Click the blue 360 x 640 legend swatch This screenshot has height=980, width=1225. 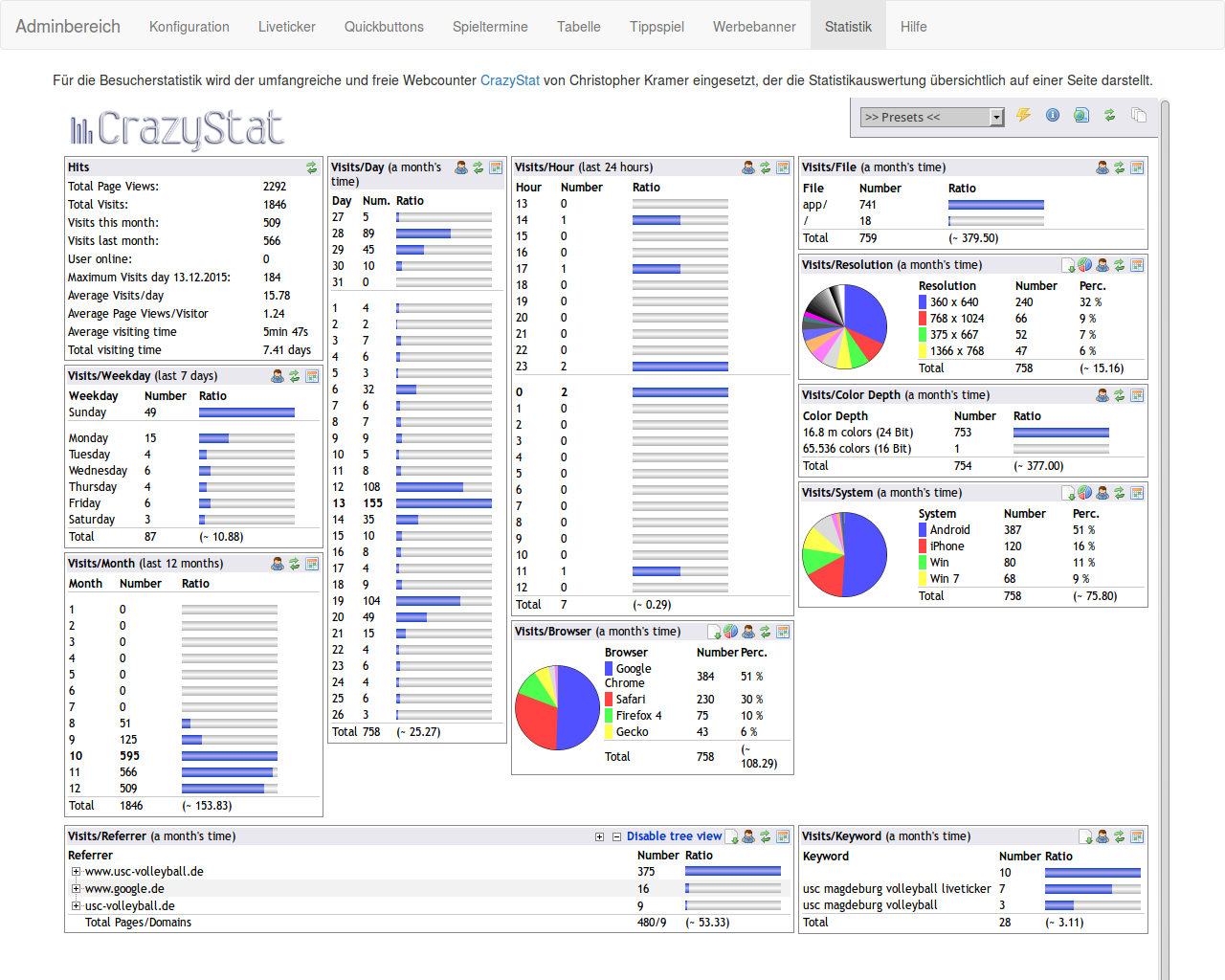point(923,302)
